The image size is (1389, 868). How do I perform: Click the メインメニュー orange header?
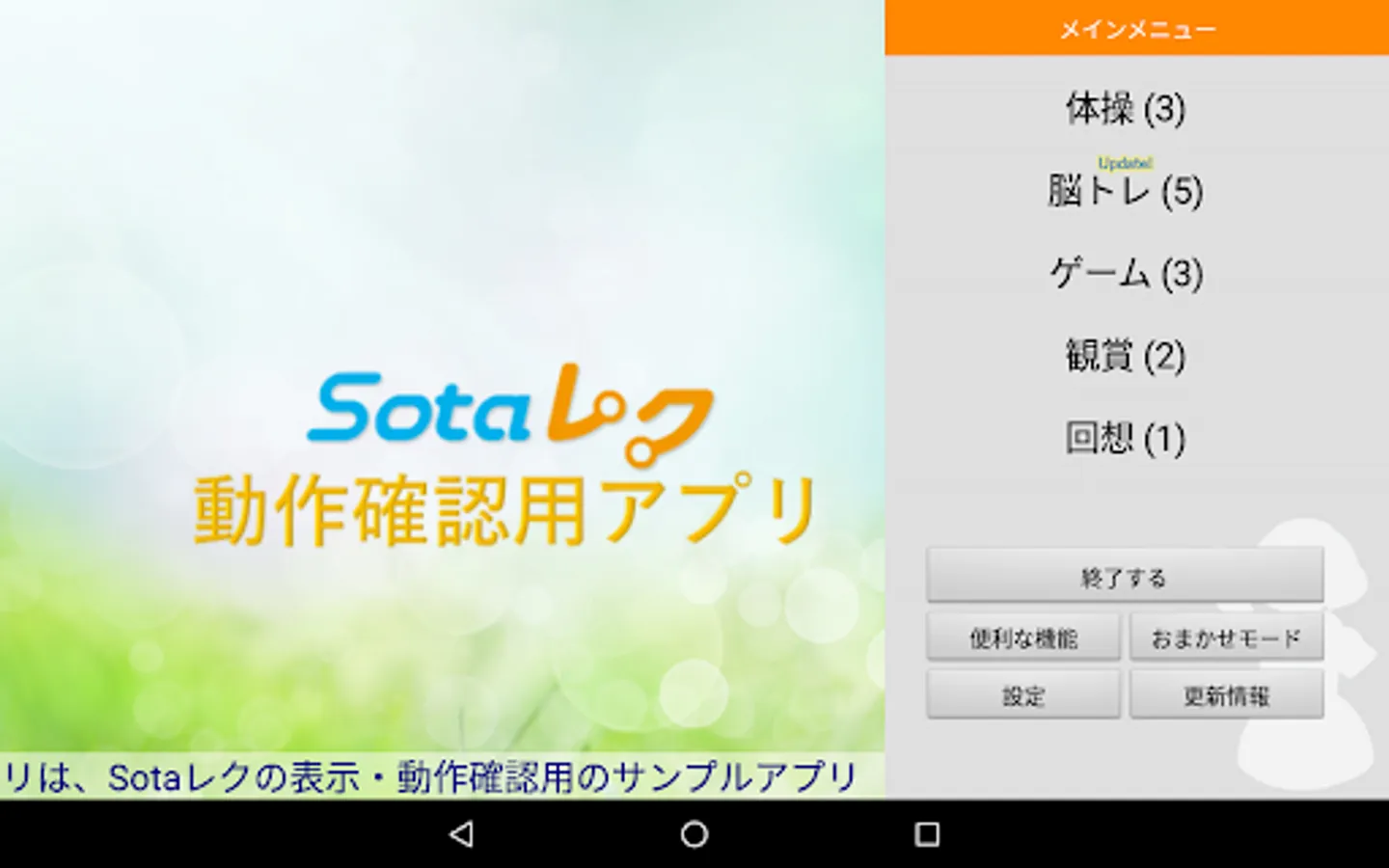(x=1137, y=27)
